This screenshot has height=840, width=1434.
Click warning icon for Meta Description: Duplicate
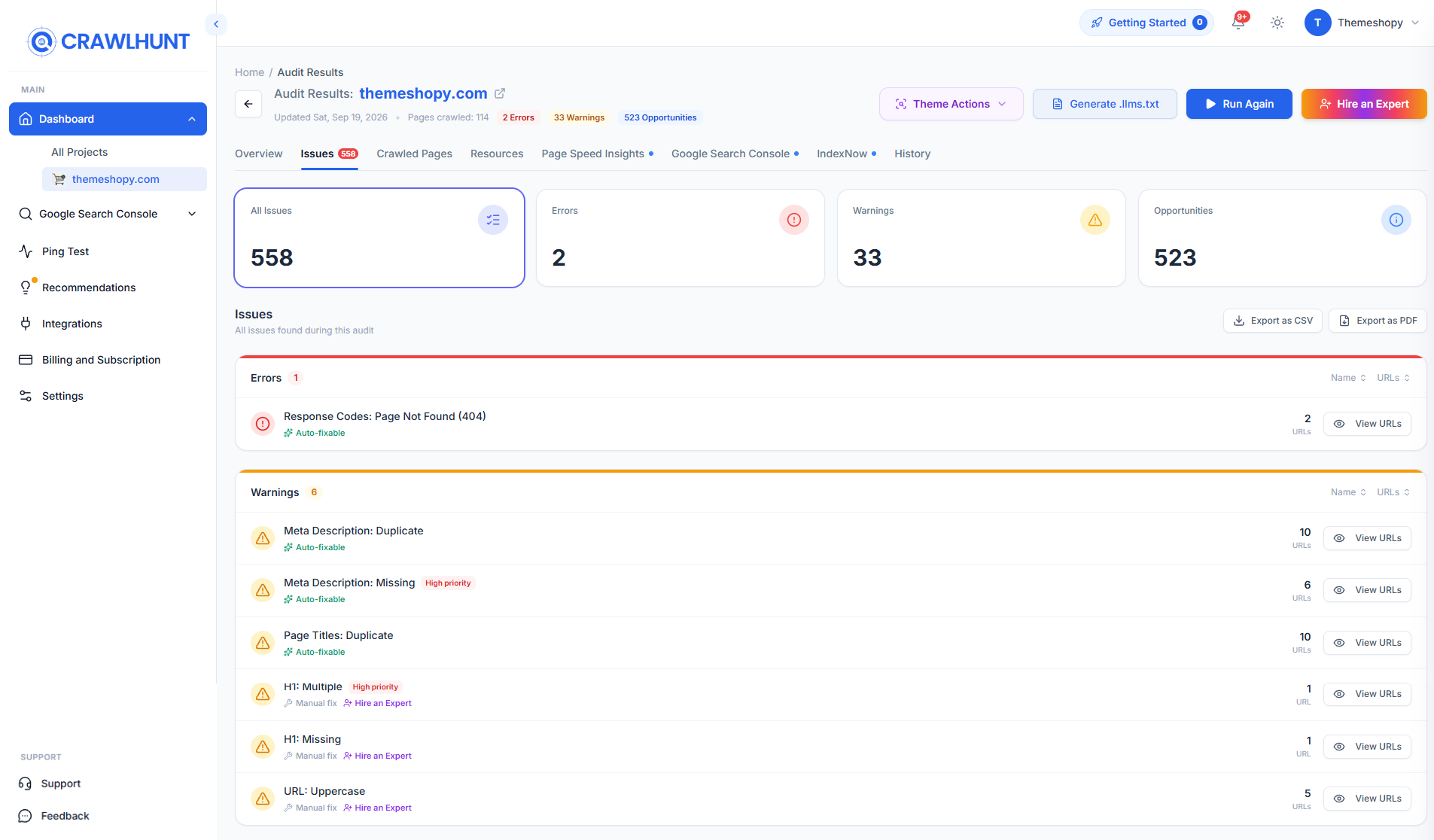coord(263,538)
